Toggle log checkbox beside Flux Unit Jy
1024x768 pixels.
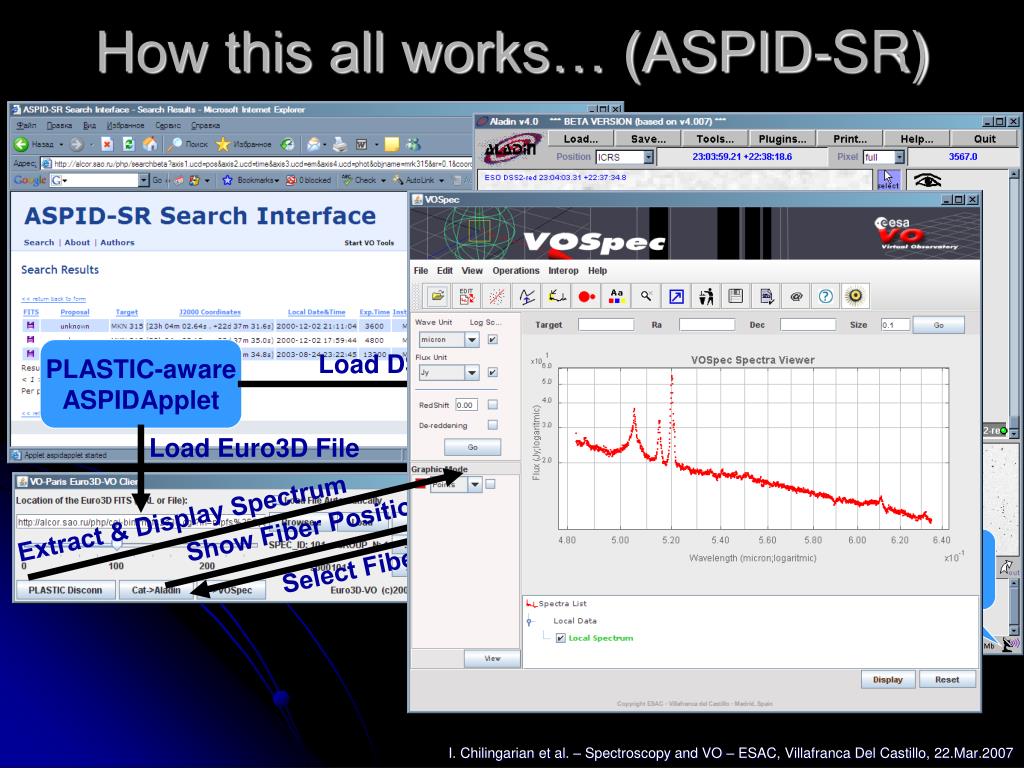click(492, 372)
